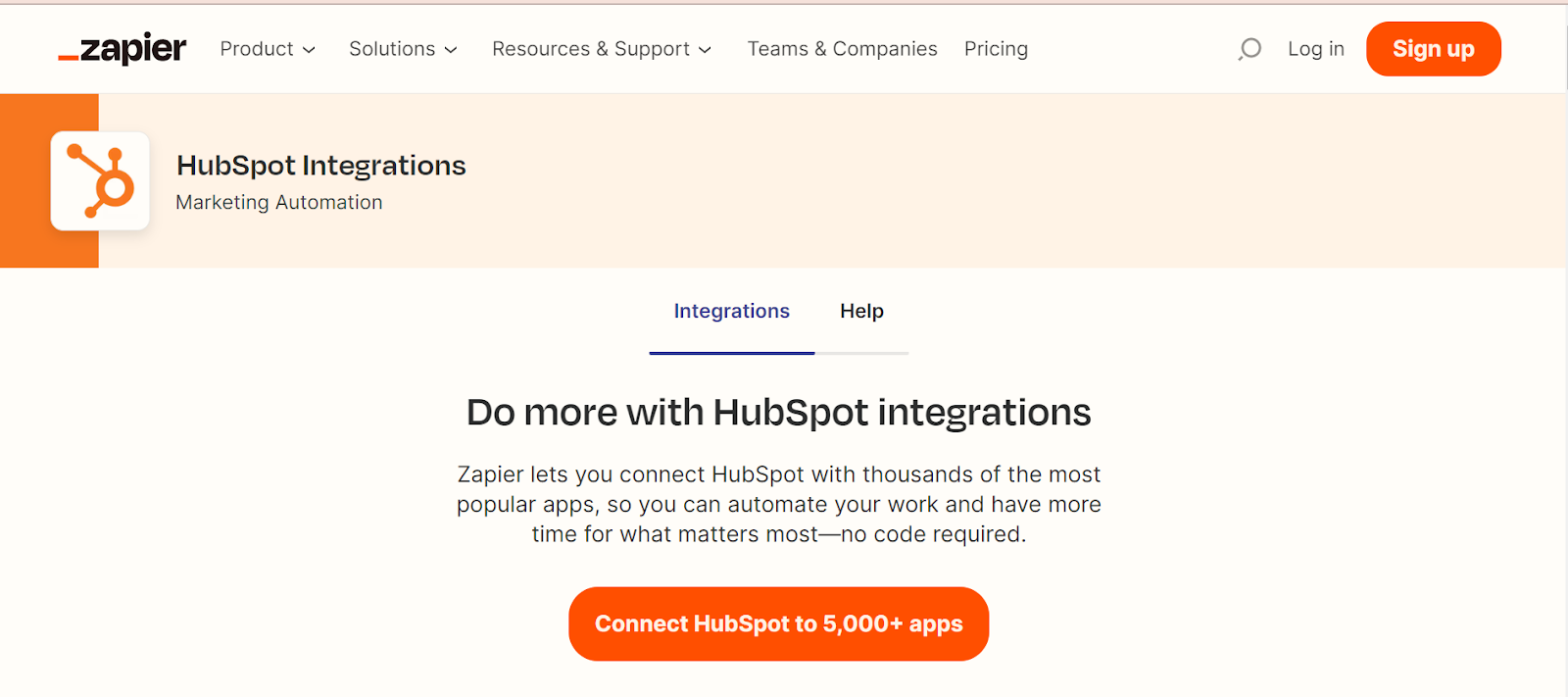The width and height of the screenshot is (1568, 697).
Task: Switch to the Integrations tab
Action: 731,311
